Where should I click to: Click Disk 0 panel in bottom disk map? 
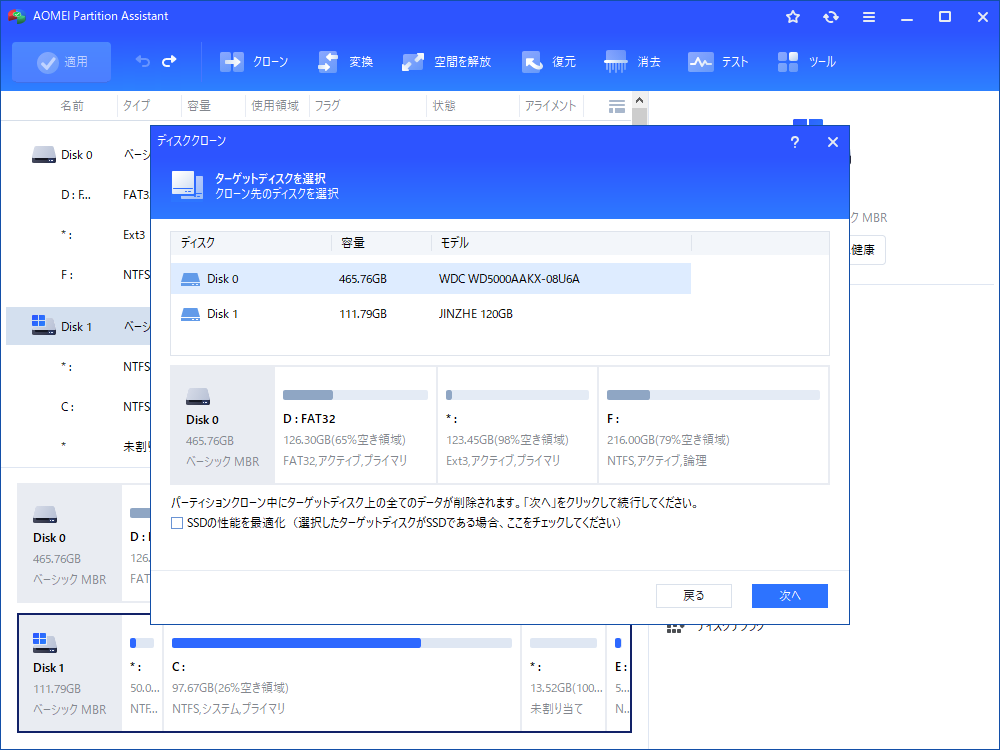70,543
